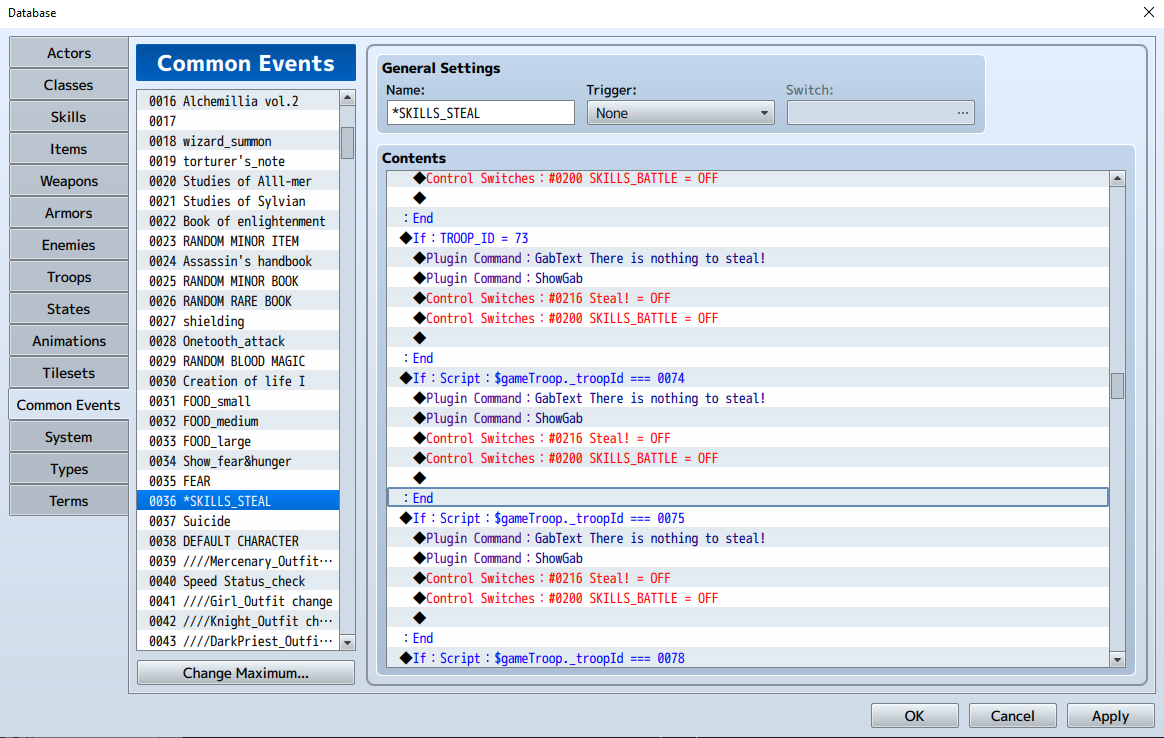Choose 0018 wizard_summon in the list
The width and height of the screenshot is (1164, 738).
click(x=238, y=141)
